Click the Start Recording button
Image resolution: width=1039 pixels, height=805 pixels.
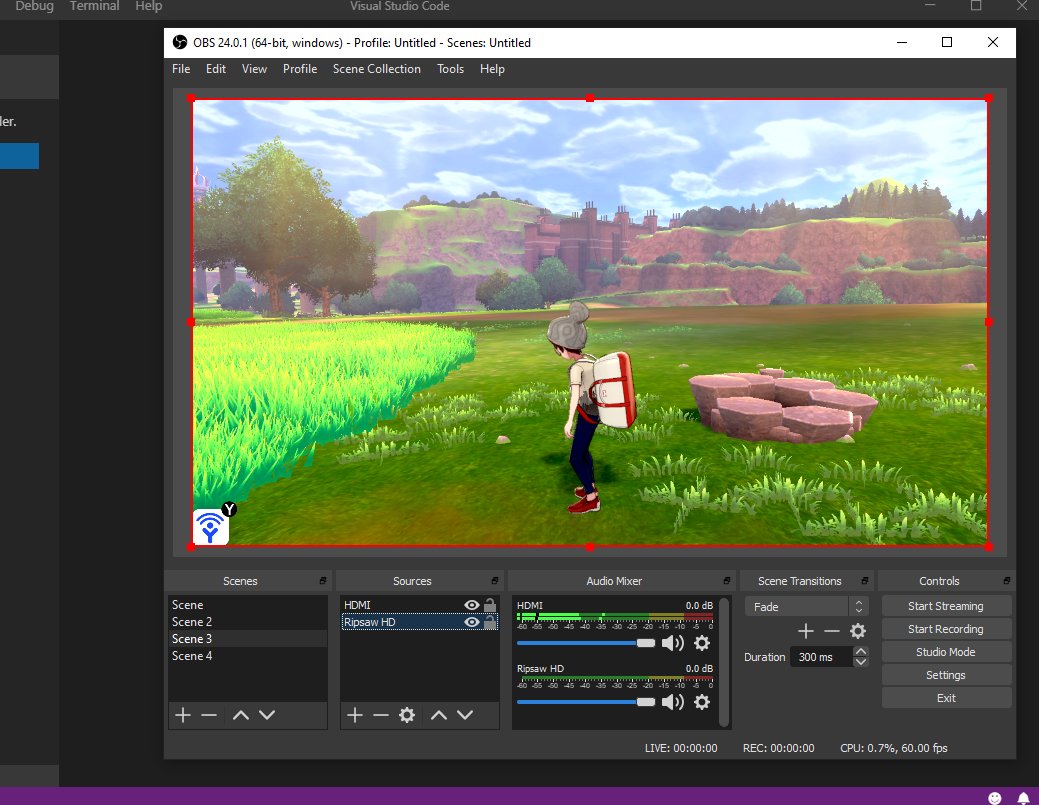click(946, 629)
